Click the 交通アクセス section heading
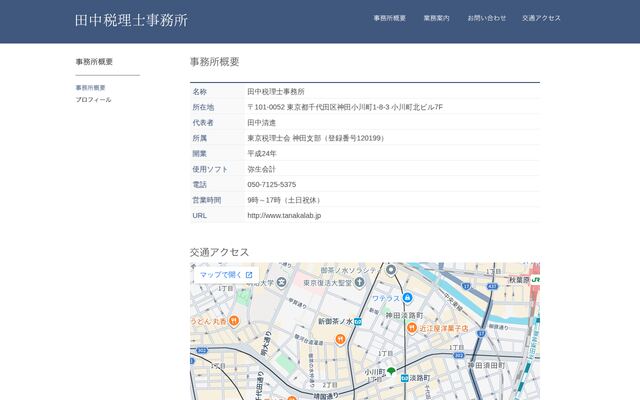Viewport: 640px width, 400px height. tap(219, 252)
